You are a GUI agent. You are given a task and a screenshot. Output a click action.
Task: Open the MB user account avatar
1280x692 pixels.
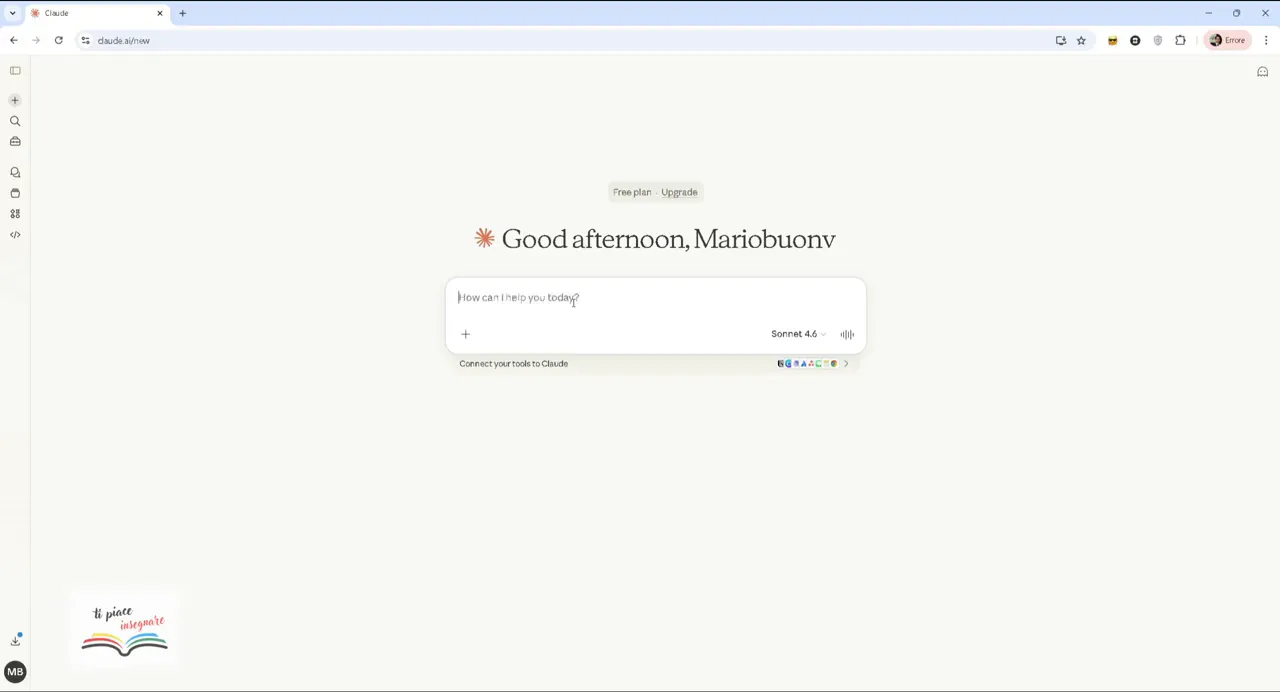point(15,672)
